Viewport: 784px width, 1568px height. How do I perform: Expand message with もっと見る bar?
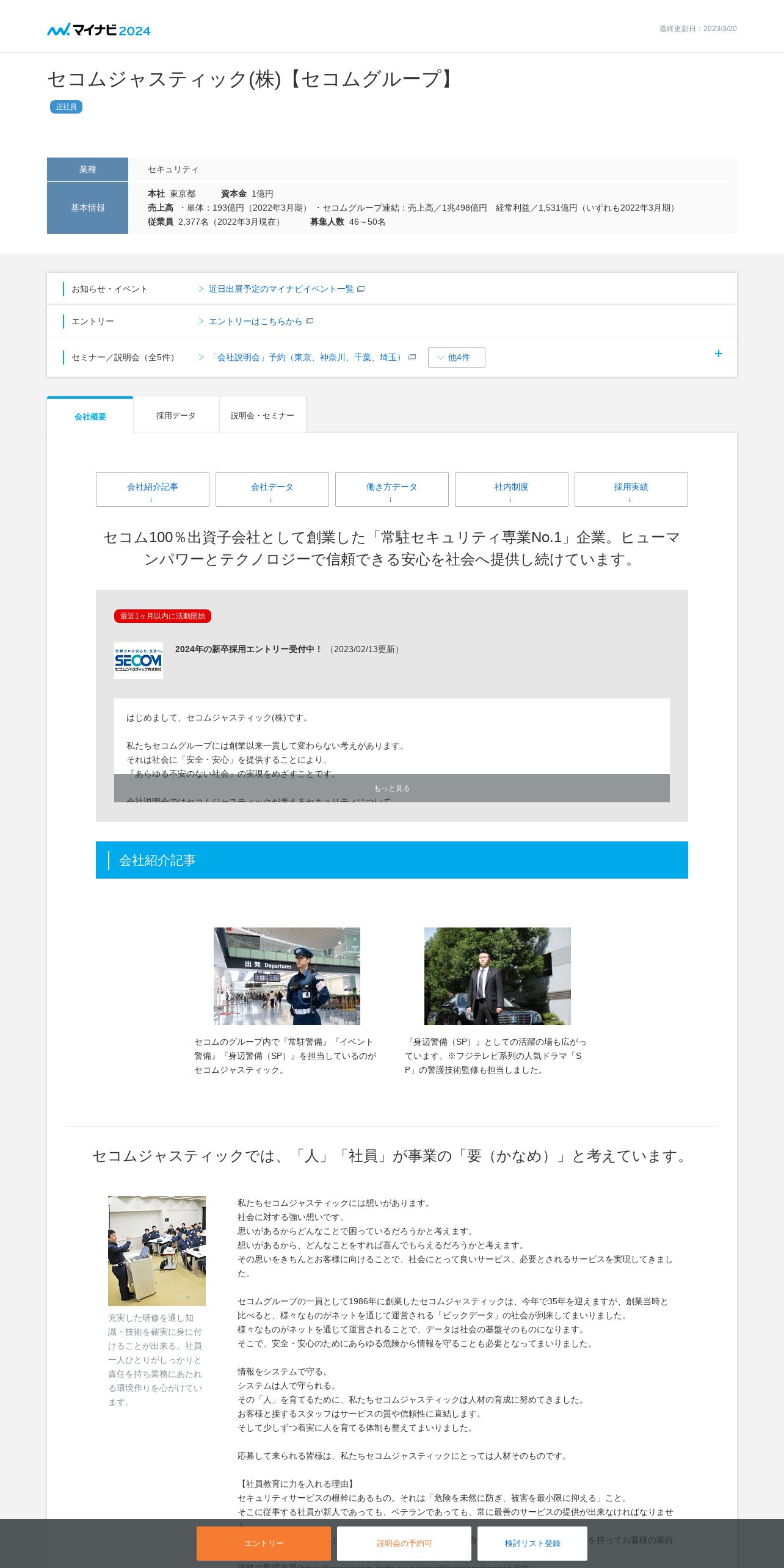(x=392, y=788)
